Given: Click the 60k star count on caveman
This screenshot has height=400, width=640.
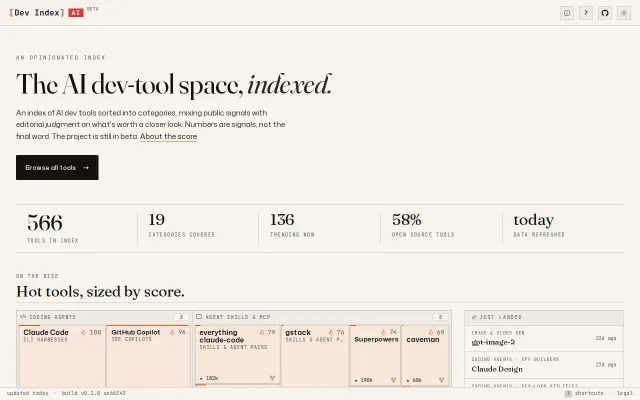Looking at the screenshot, I should (414, 380).
